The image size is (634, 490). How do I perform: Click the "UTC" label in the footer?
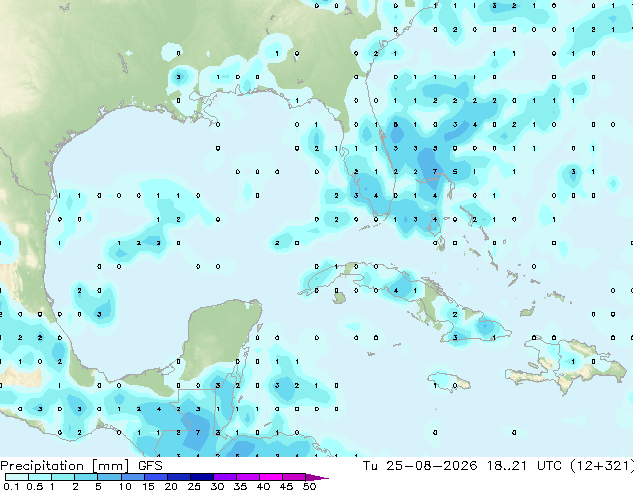click(549, 466)
